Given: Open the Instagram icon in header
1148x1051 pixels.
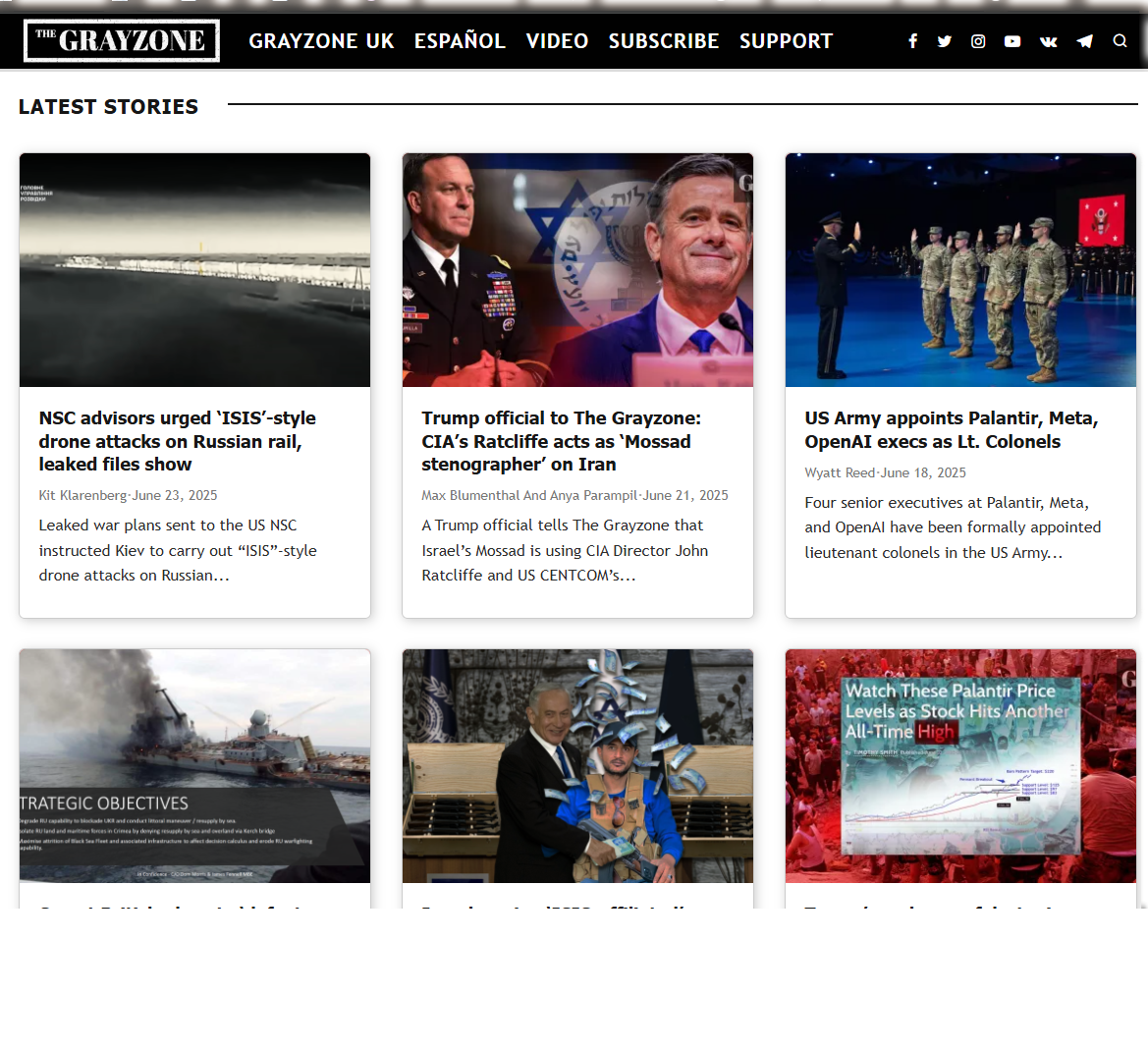Looking at the screenshot, I should pos(978,41).
